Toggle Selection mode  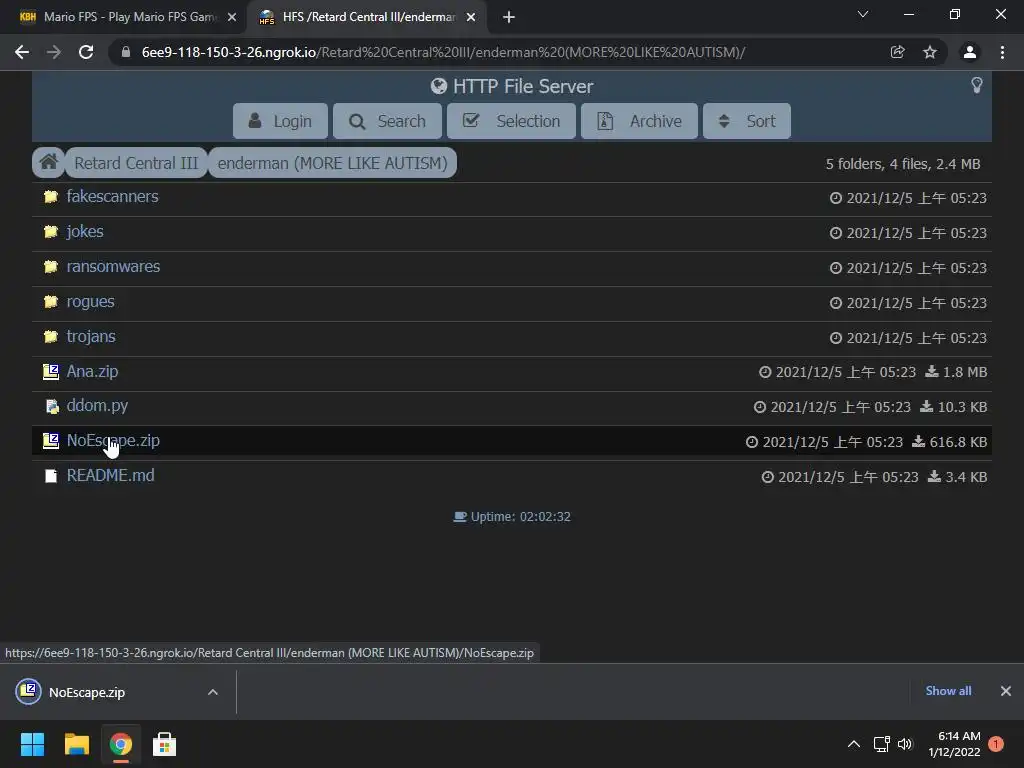click(511, 121)
